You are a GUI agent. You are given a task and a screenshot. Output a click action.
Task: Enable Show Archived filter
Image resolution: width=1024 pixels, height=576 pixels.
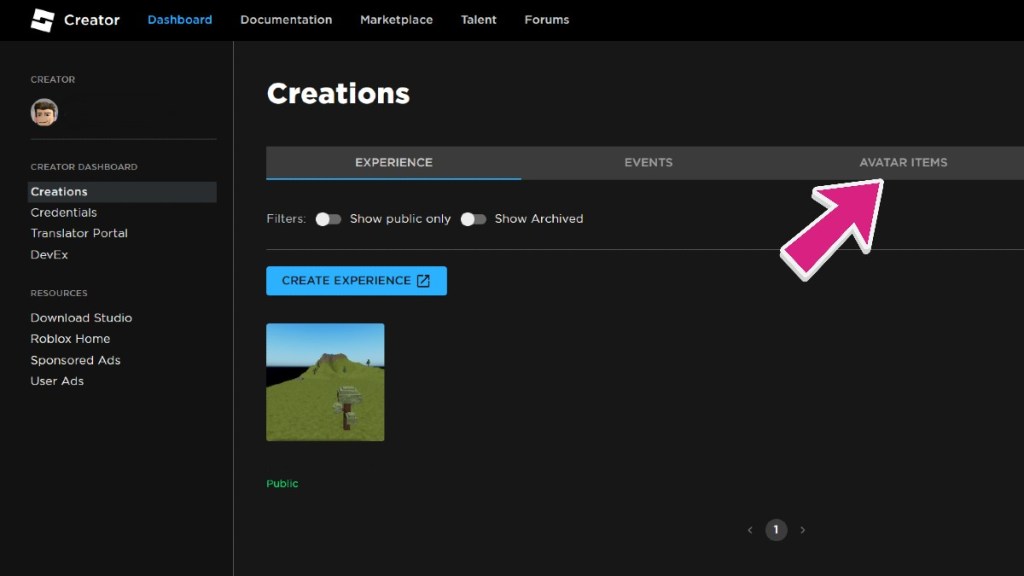point(473,219)
